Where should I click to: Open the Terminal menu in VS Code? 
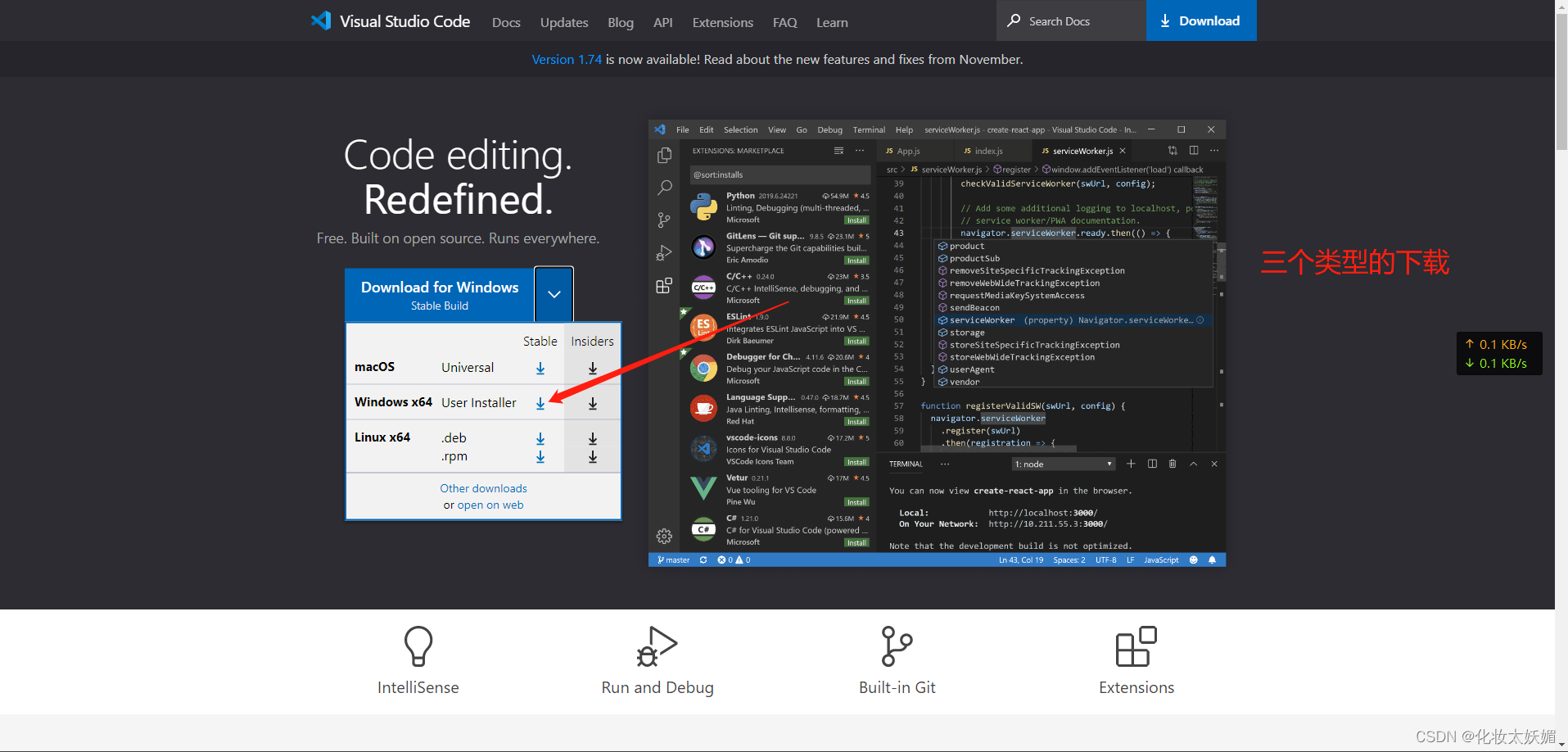click(868, 129)
